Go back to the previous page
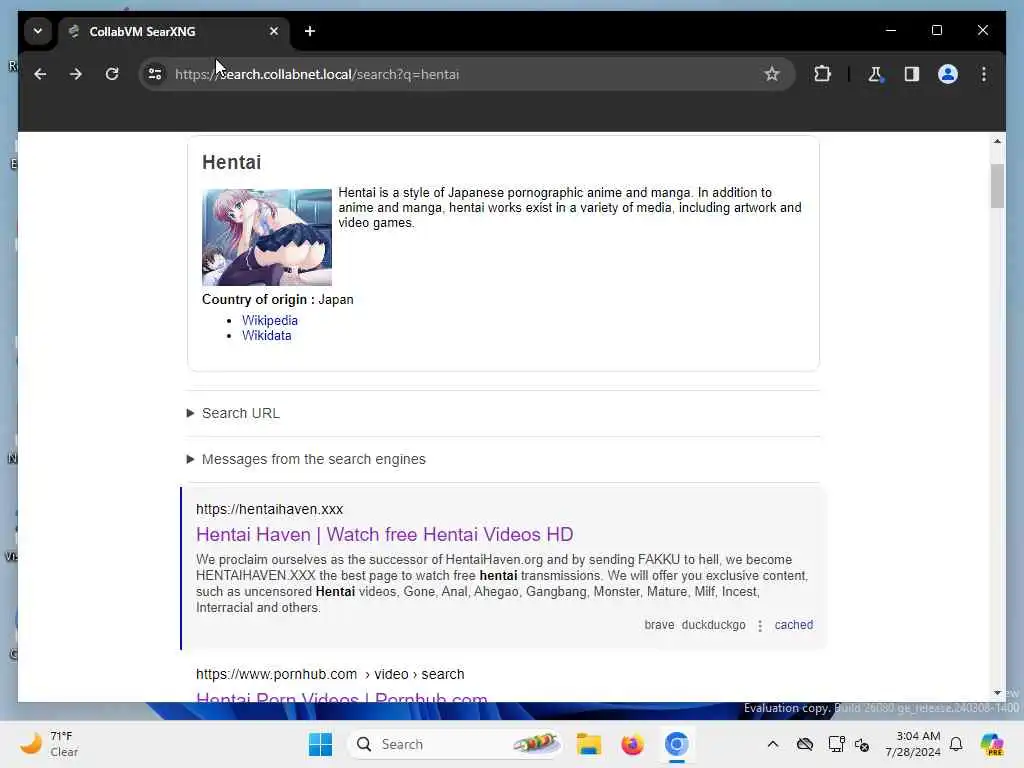The height and width of the screenshot is (768, 1024). (40, 74)
